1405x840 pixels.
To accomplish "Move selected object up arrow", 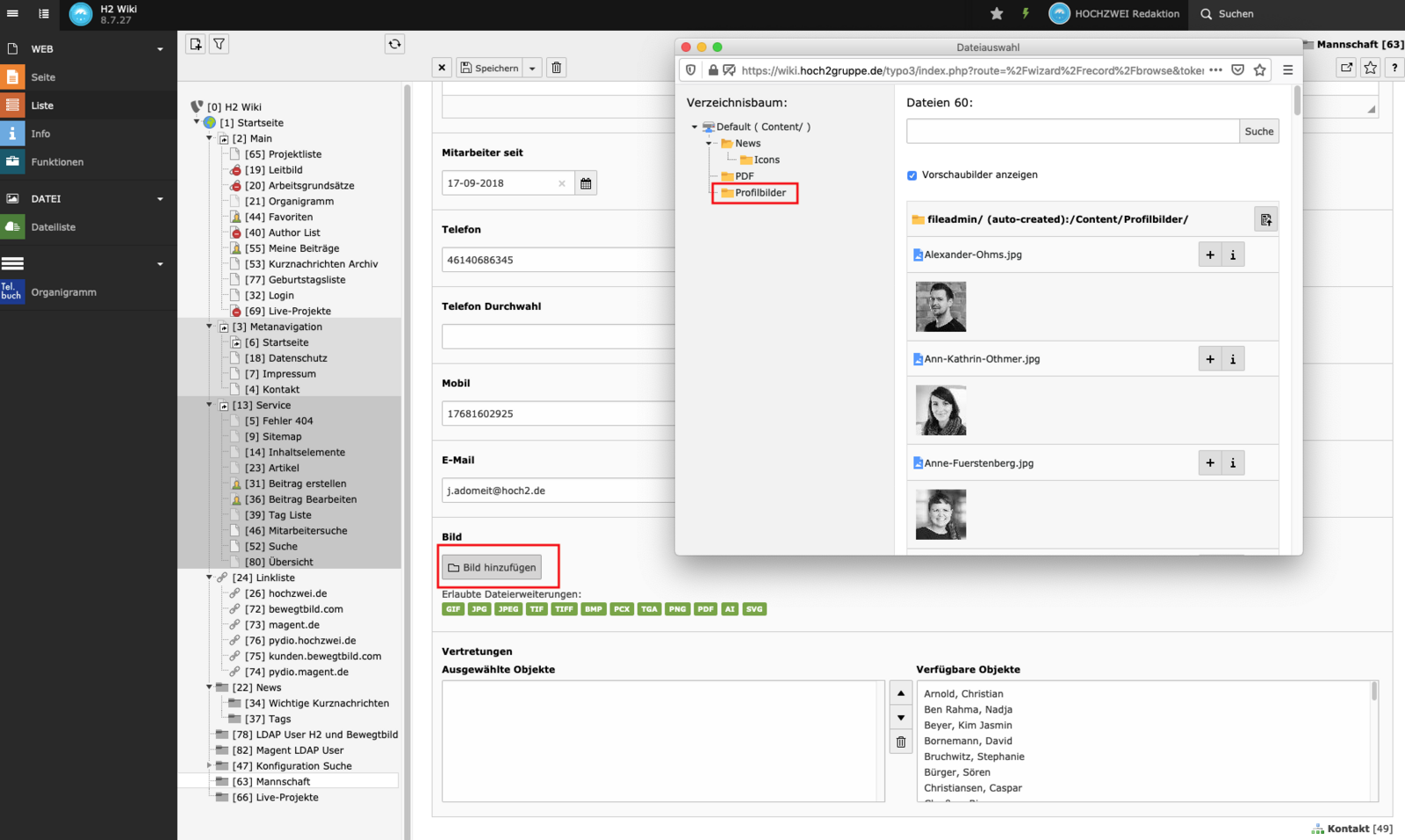I will click(901, 693).
